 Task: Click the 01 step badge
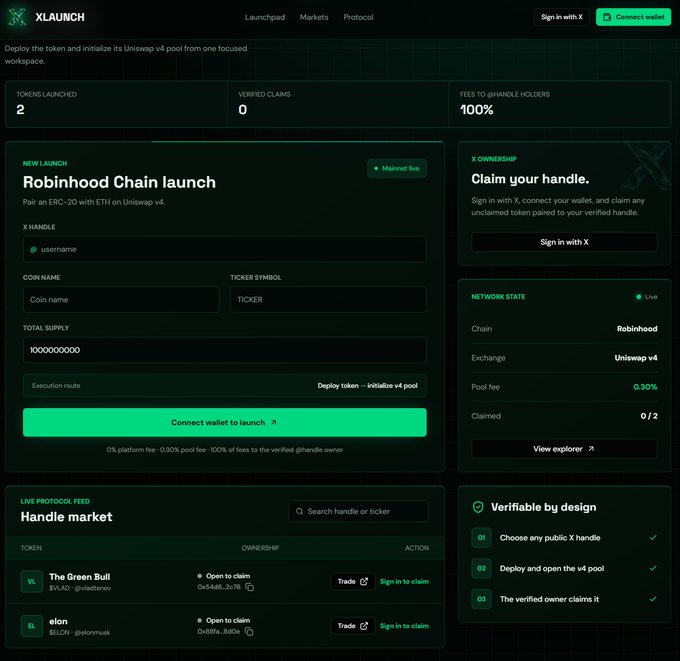pyautogui.click(x=481, y=537)
